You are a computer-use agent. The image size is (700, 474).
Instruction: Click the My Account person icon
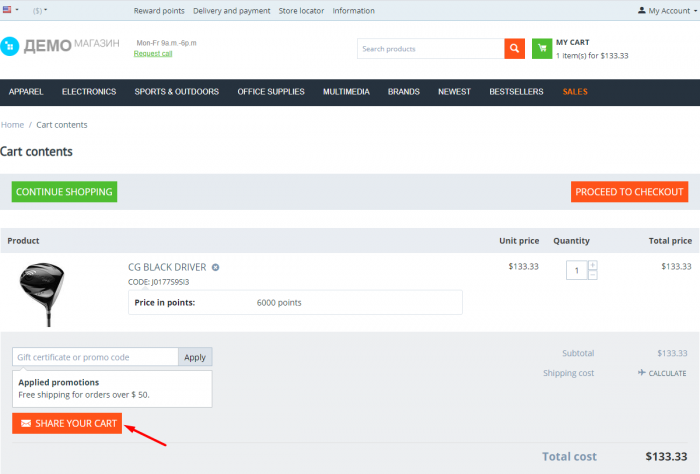642,10
